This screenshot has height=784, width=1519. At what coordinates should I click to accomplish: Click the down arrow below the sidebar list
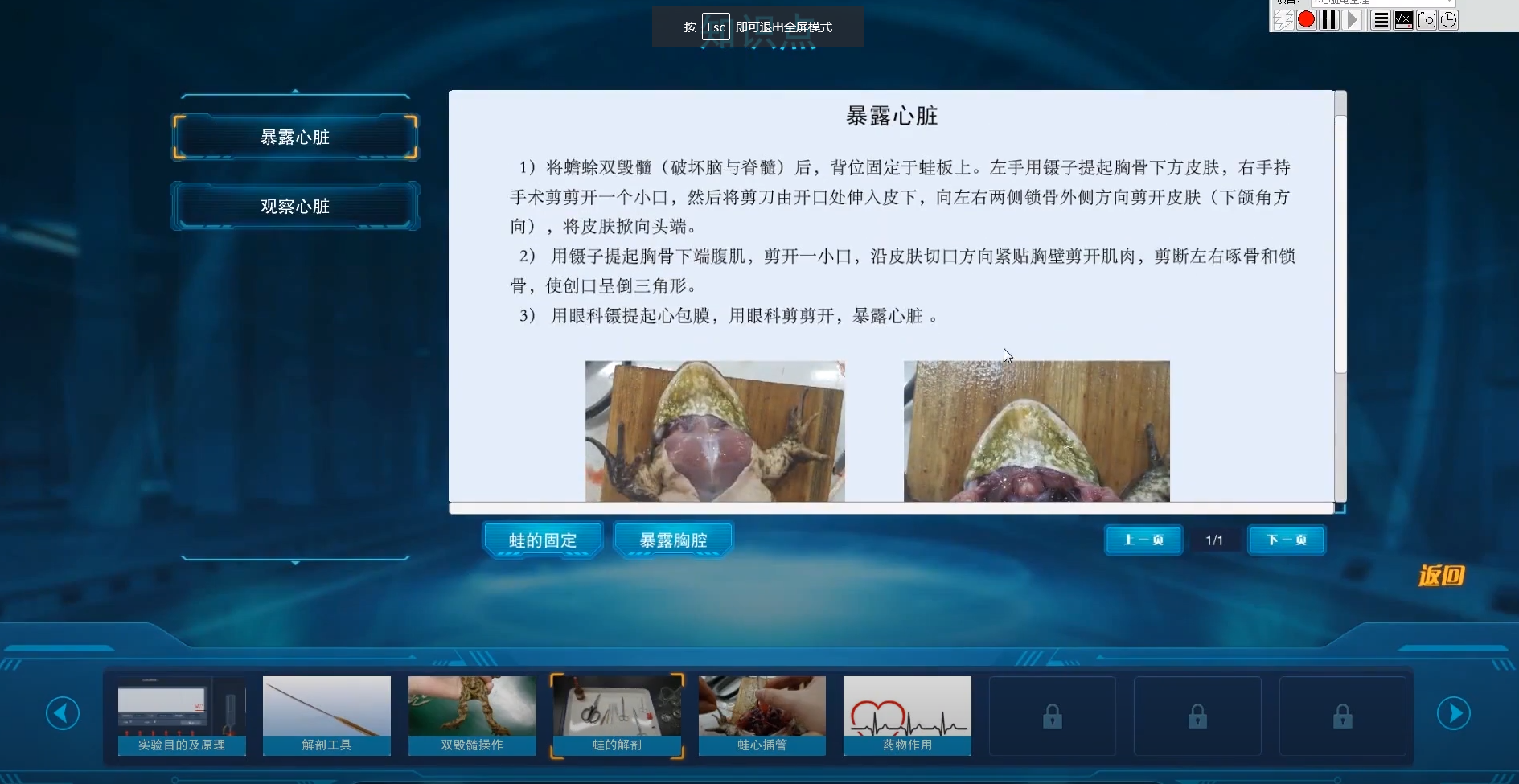[295, 562]
